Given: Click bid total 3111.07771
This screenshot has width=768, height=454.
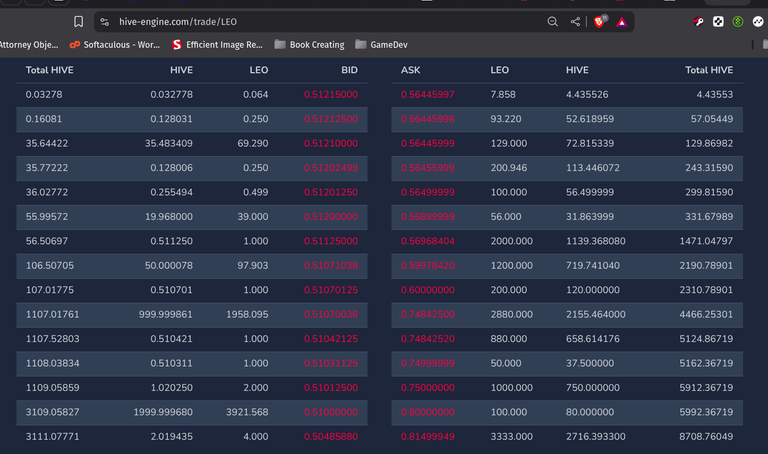Looking at the screenshot, I should pyautogui.click(x=52, y=436).
